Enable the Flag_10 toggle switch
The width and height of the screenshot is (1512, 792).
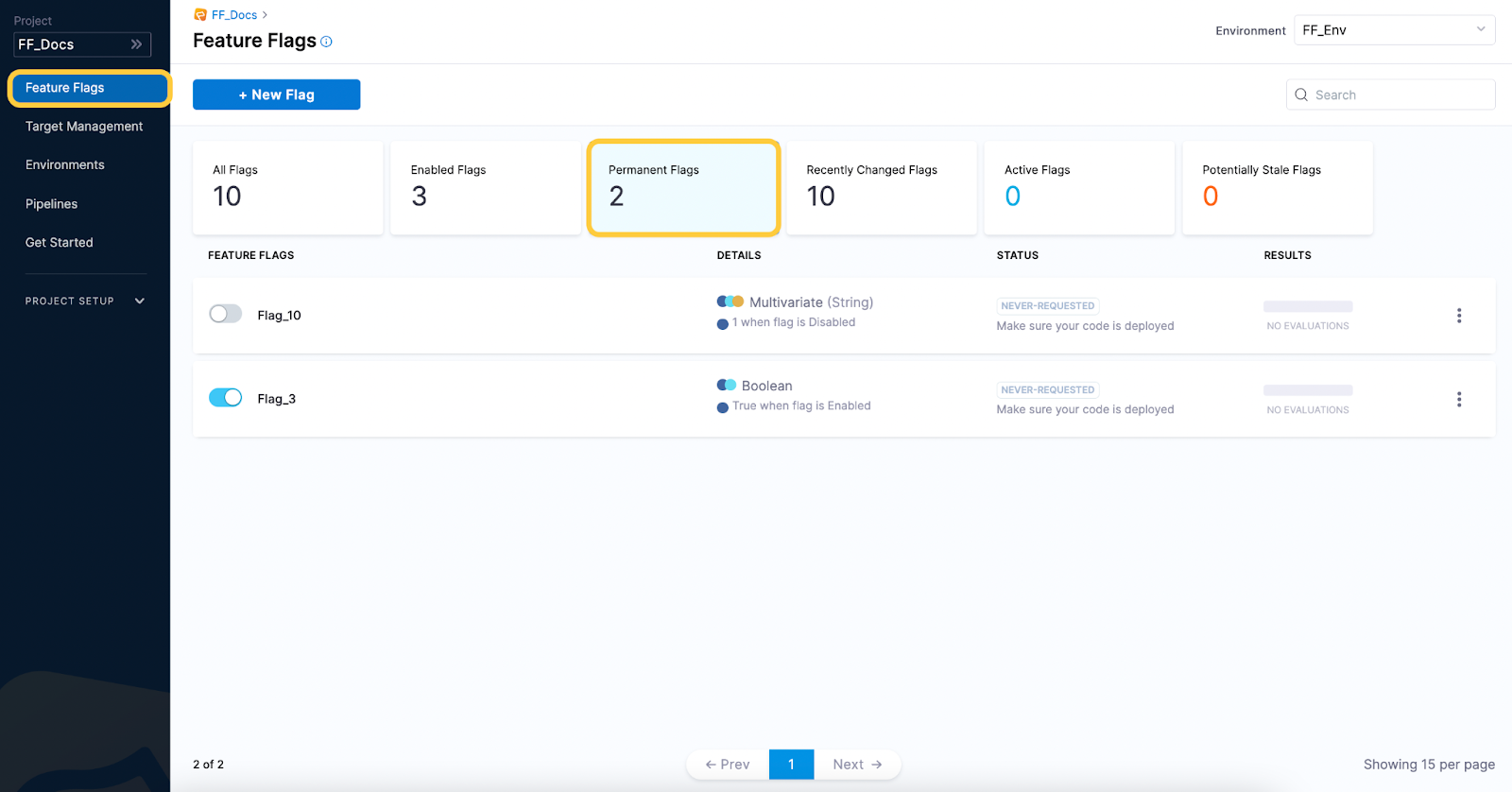coord(225,315)
